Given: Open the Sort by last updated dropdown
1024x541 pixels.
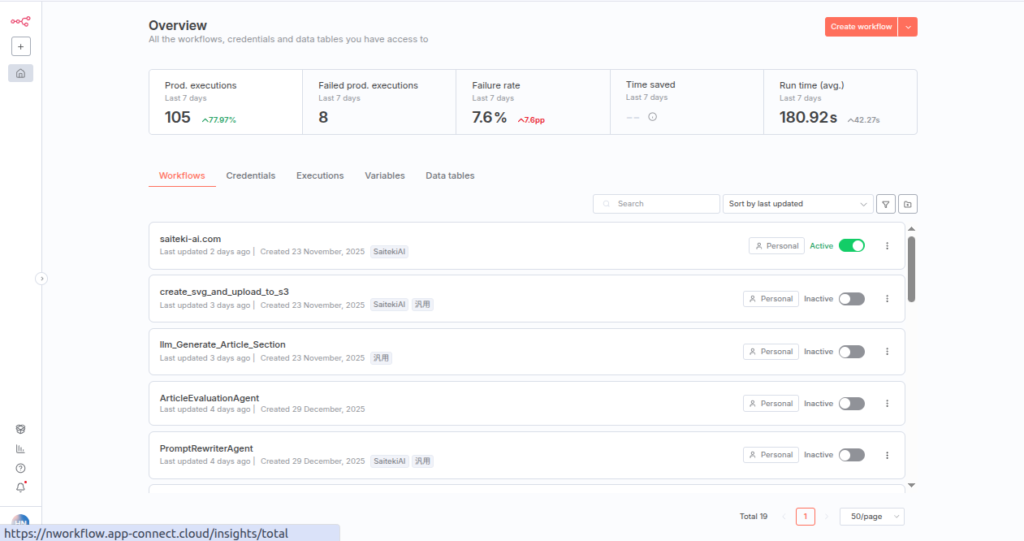Looking at the screenshot, I should [x=798, y=204].
